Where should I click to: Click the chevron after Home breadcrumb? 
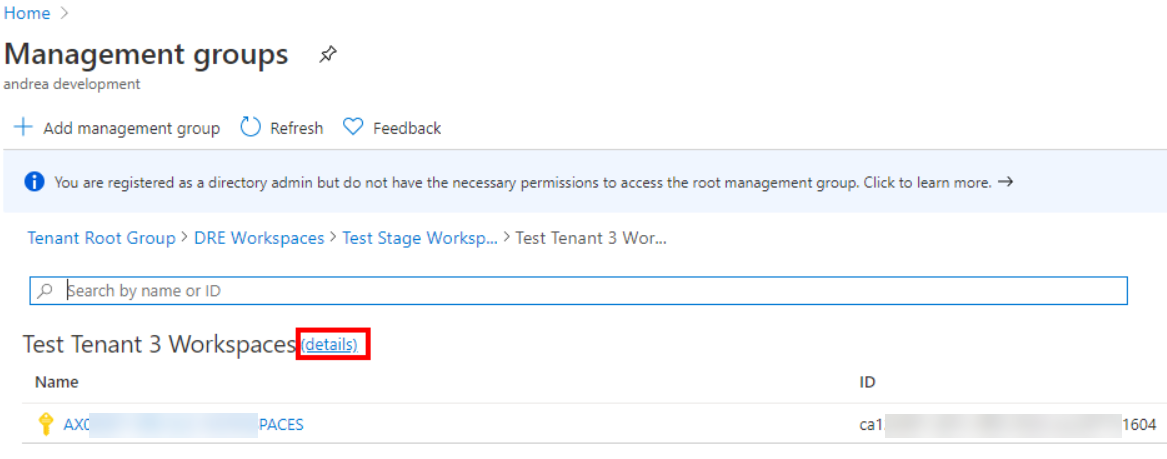click(x=64, y=13)
